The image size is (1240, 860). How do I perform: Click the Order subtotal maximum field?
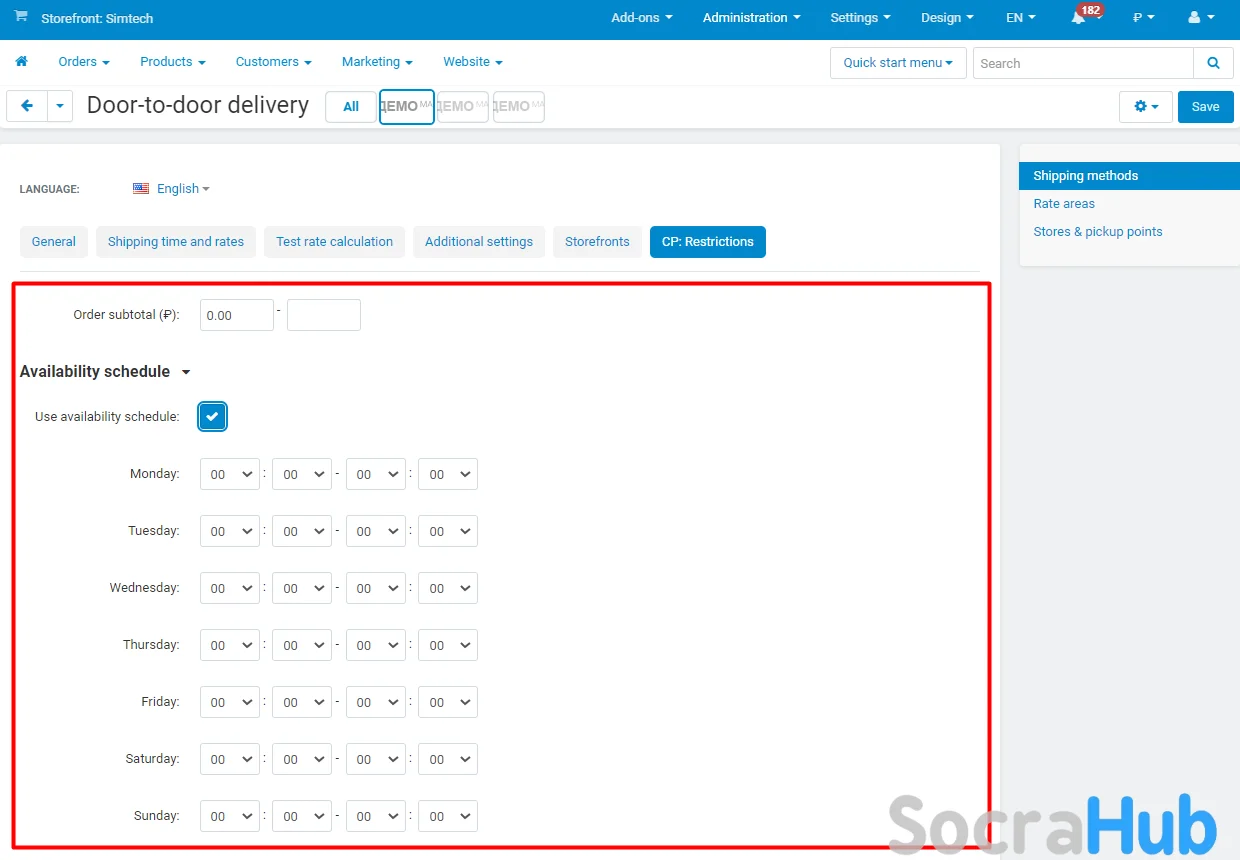pyautogui.click(x=323, y=315)
